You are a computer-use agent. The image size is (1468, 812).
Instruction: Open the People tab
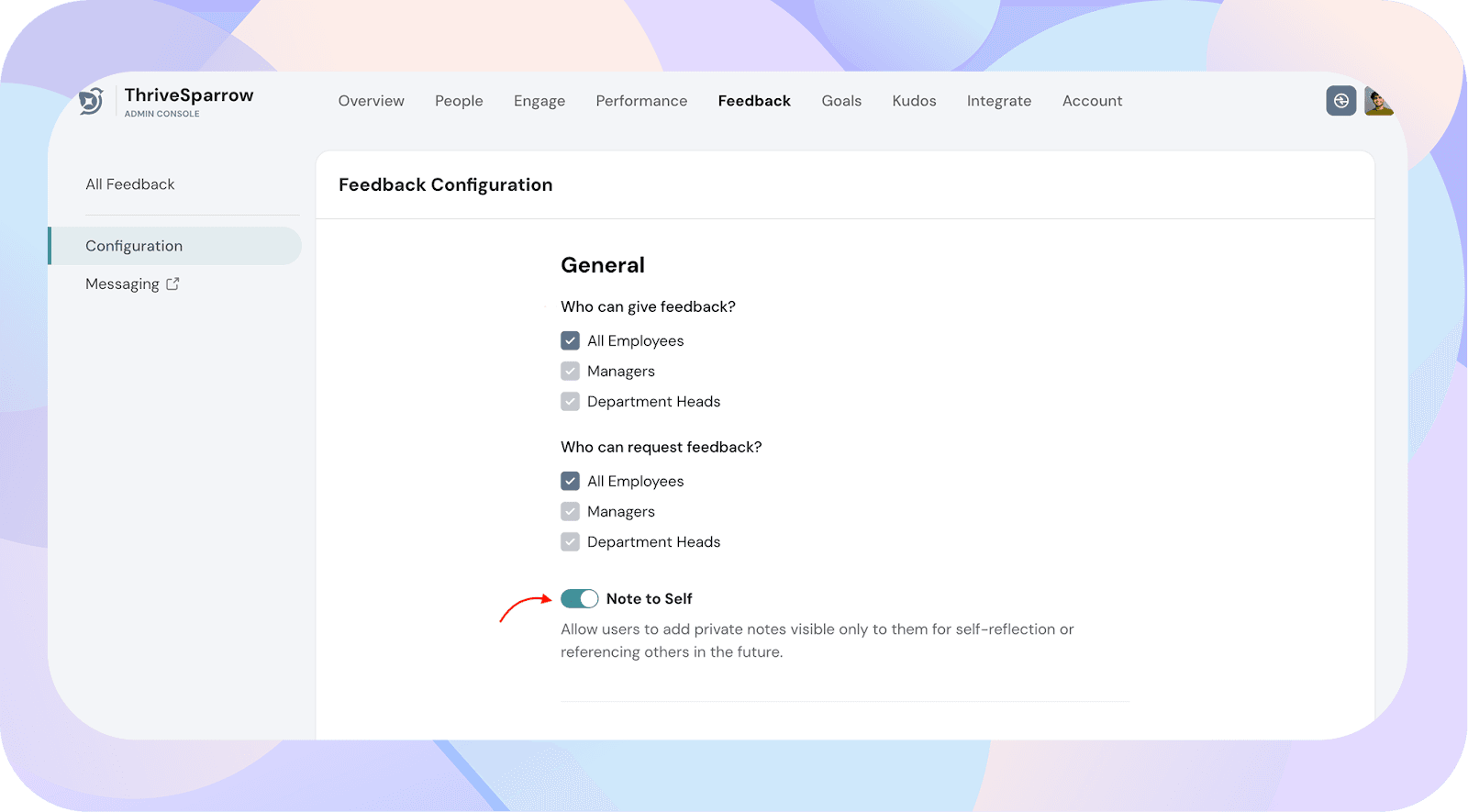pos(459,101)
